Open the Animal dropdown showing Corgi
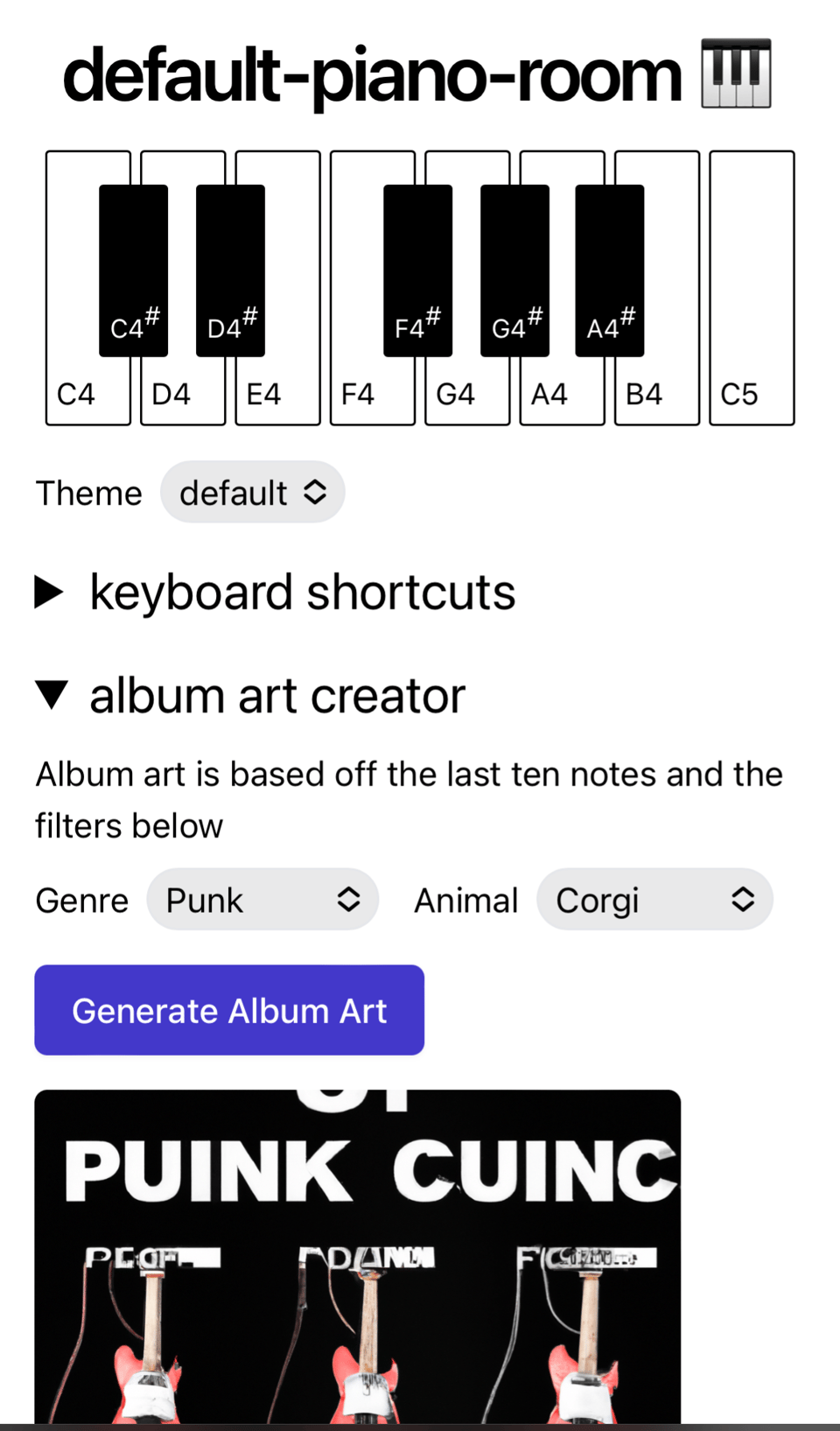 [654, 900]
